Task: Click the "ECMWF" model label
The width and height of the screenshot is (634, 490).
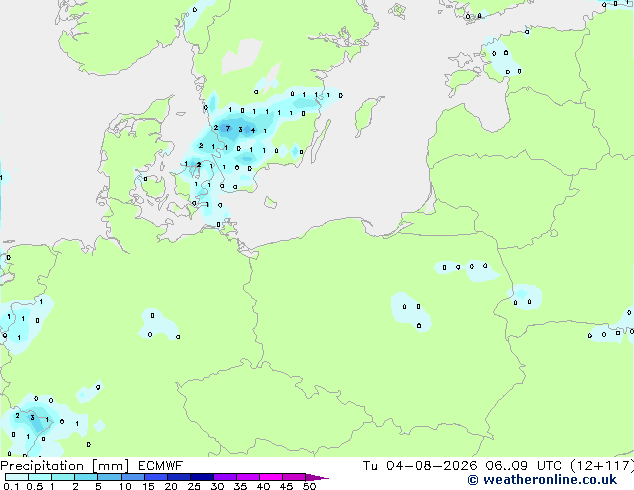Action: pyautogui.click(x=161, y=466)
